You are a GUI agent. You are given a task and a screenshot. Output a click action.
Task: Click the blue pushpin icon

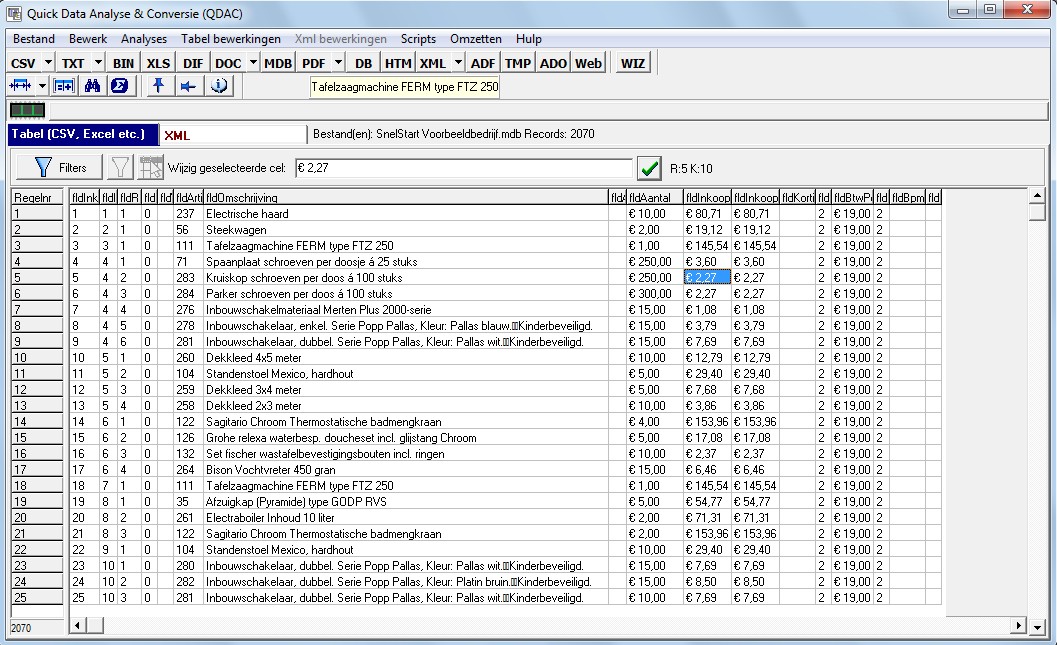tap(158, 86)
